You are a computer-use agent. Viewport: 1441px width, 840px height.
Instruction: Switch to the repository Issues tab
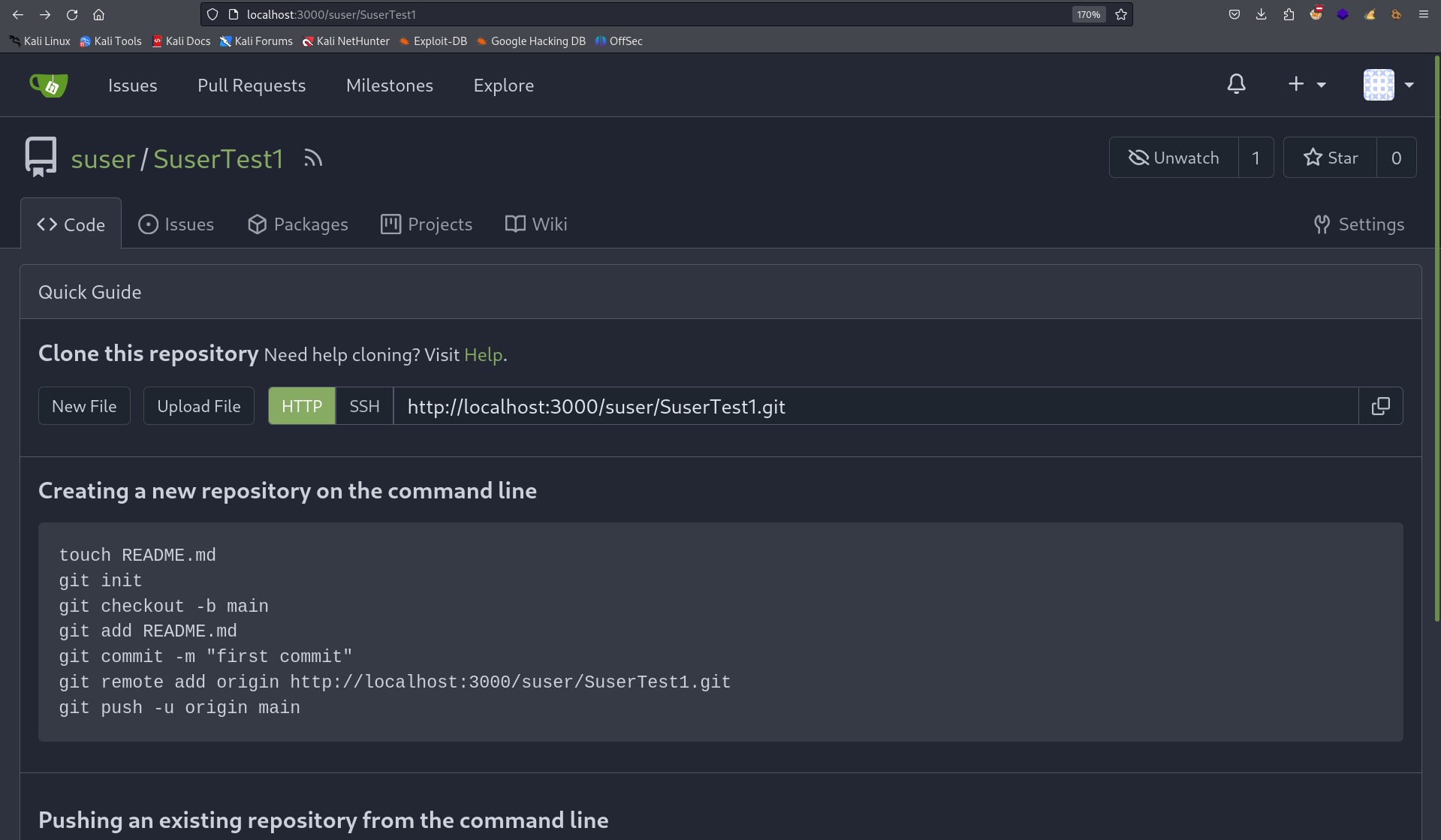(x=176, y=224)
